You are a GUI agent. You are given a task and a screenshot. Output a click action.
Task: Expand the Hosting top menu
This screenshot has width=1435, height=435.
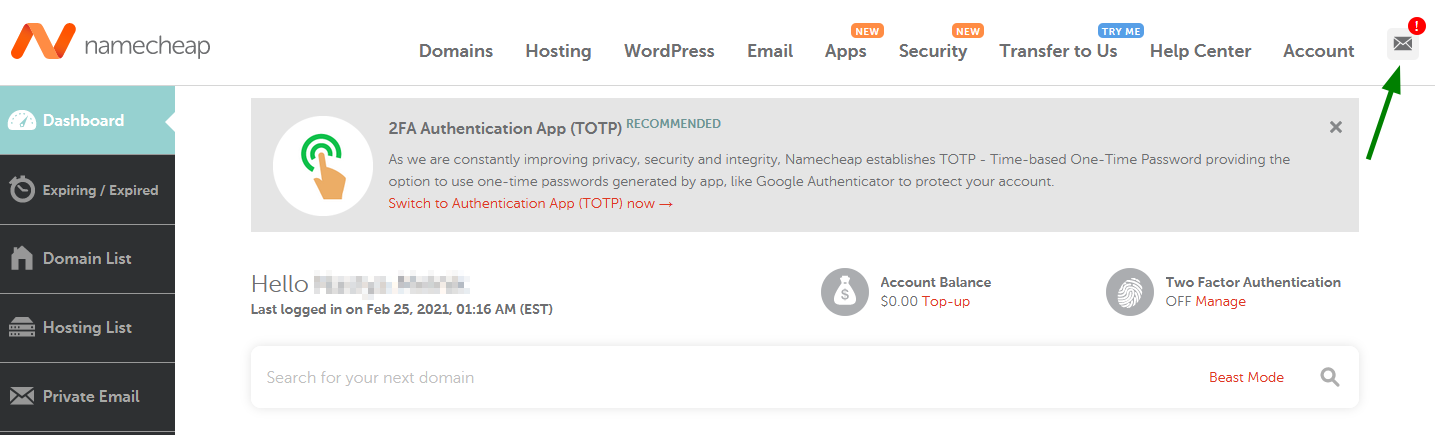point(558,51)
